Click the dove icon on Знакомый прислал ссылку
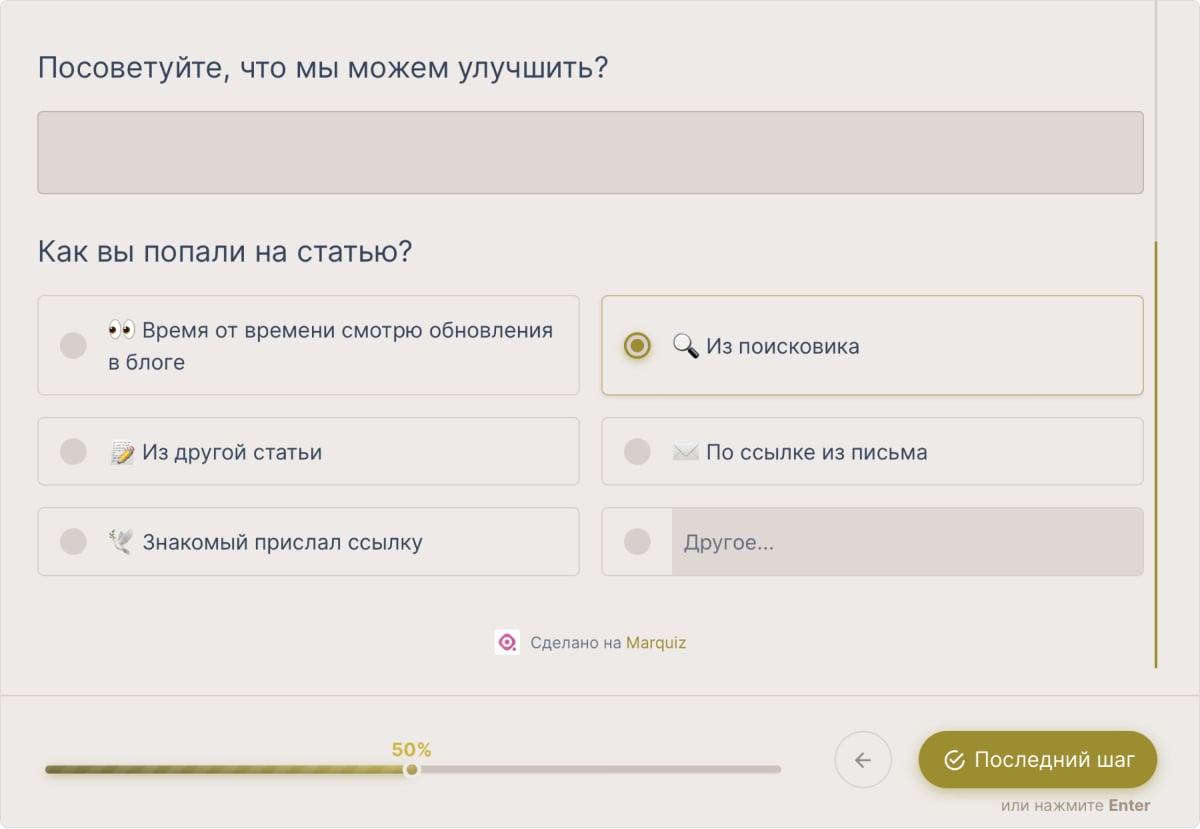The image size is (1200, 829). [122, 541]
